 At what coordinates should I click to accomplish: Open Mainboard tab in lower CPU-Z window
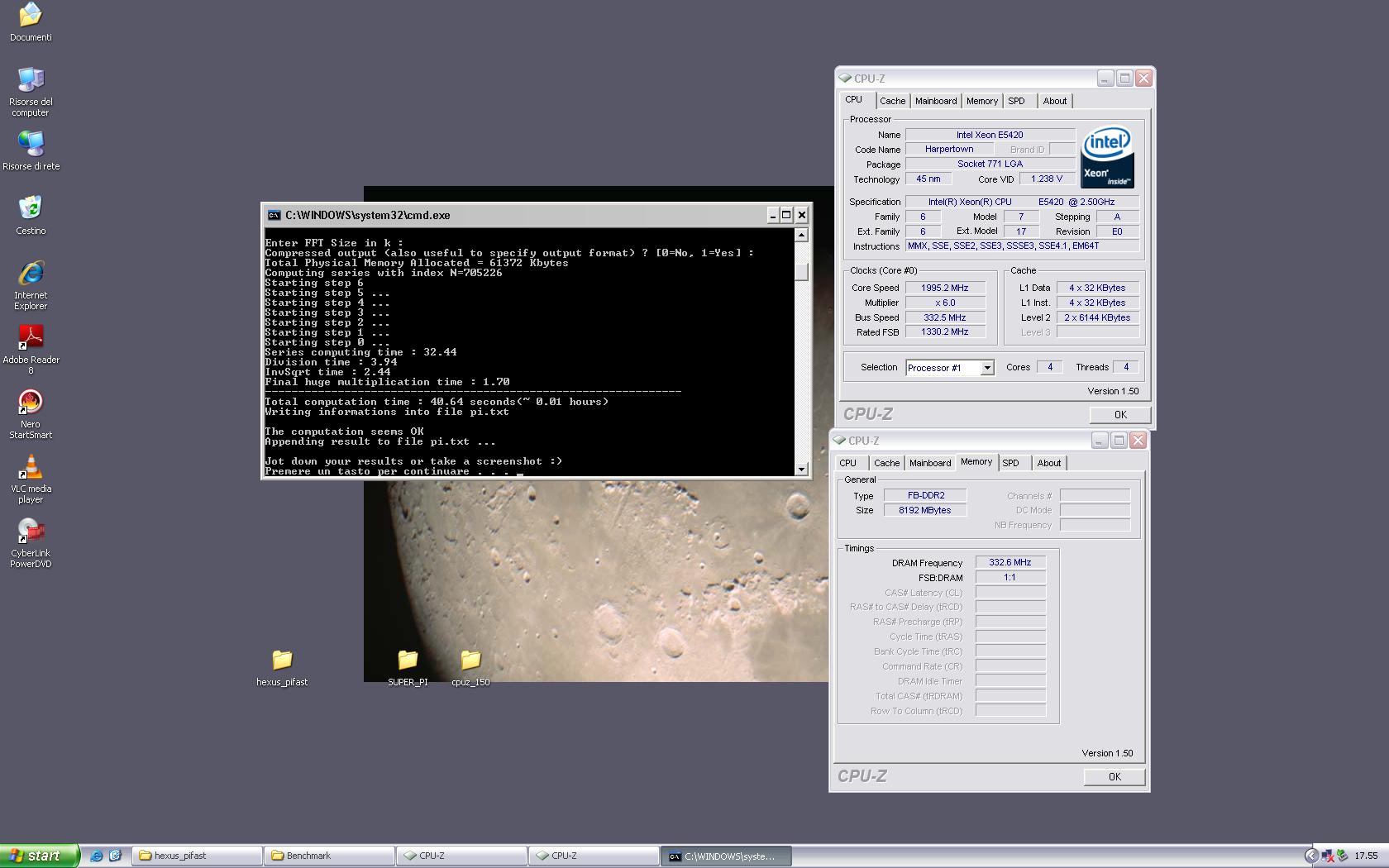(930, 463)
